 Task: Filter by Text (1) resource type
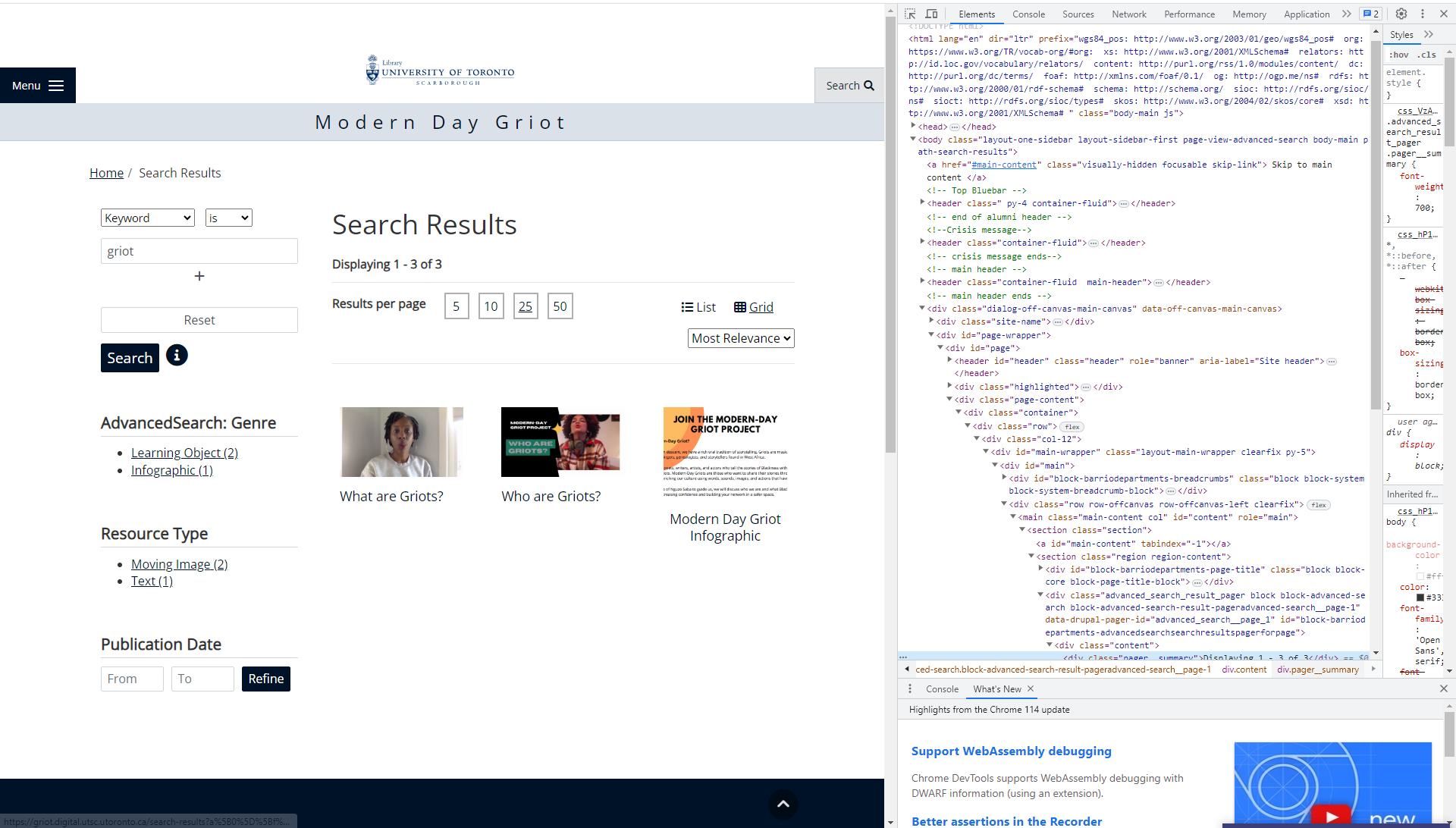152,581
